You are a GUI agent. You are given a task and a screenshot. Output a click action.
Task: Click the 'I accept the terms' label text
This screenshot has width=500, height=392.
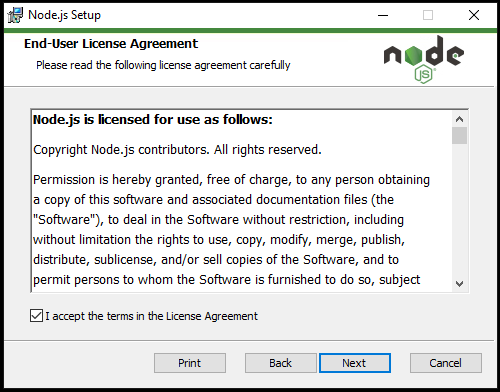[151, 316]
